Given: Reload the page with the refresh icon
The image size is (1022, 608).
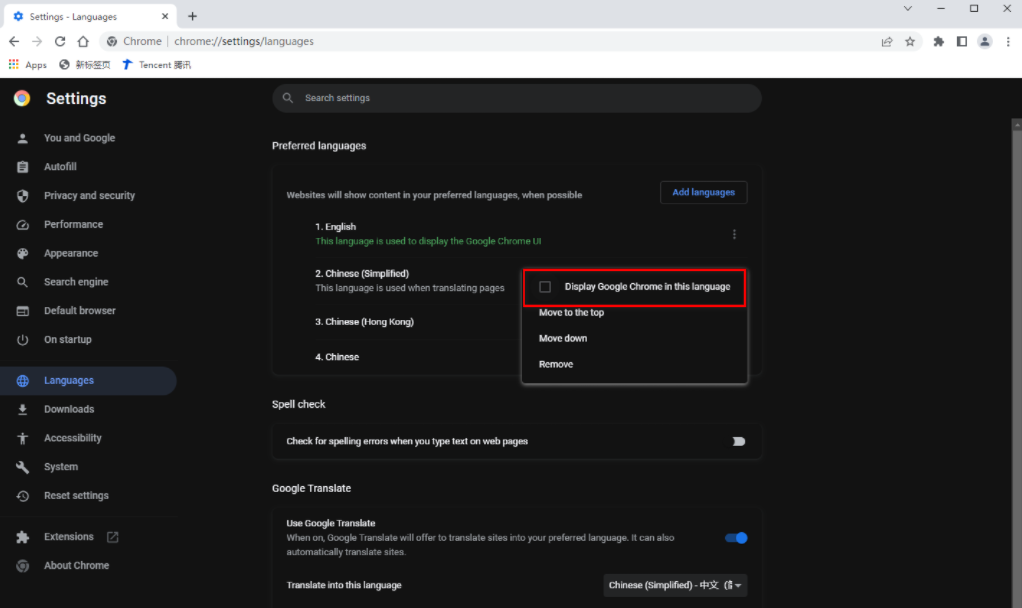Looking at the screenshot, I should pos(60,41).
